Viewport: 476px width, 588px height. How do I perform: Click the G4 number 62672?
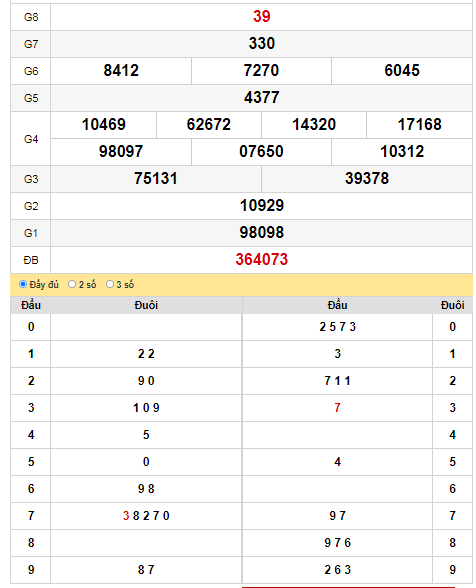click(x=209, y=124)
